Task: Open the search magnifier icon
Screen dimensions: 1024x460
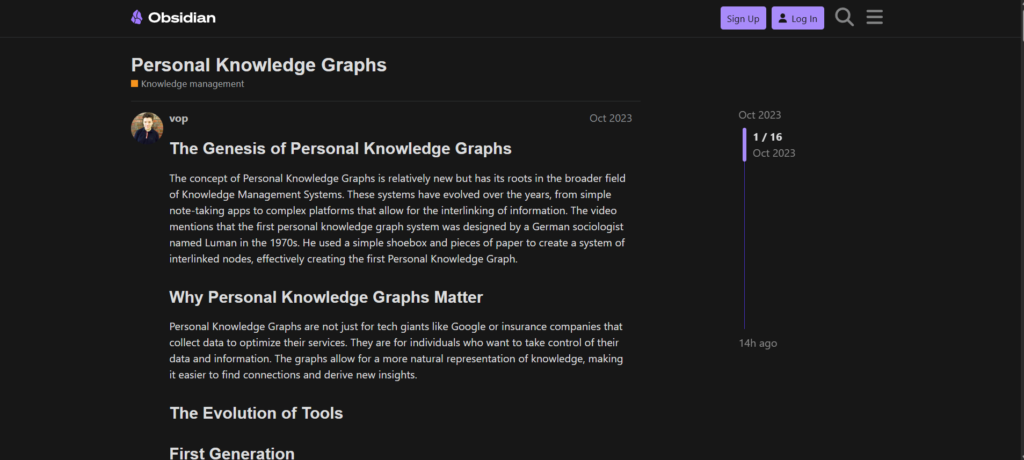Action: 844,18
